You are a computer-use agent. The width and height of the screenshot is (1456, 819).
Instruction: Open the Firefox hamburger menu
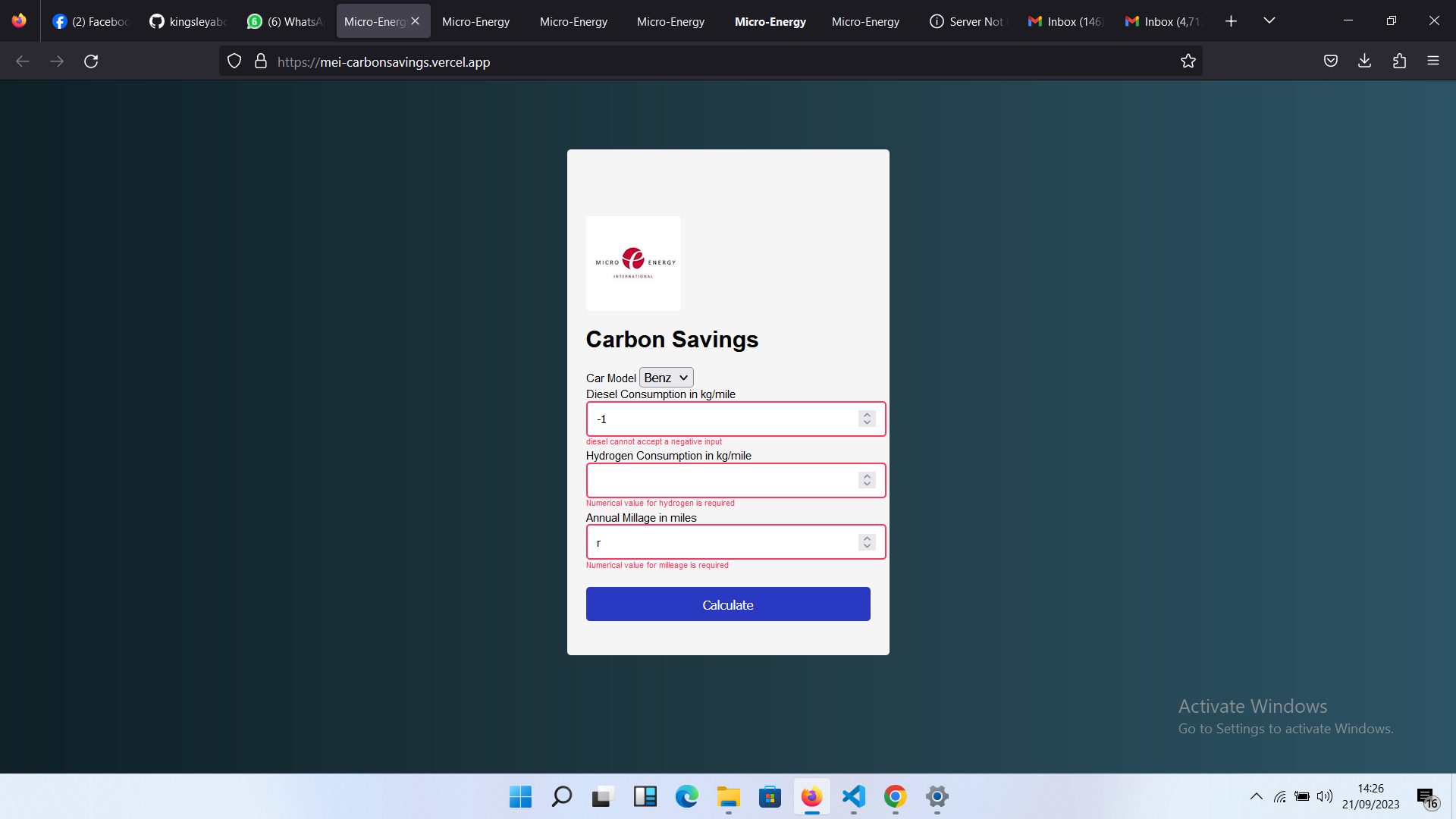pyautogui.click(x=1432, y=61)
